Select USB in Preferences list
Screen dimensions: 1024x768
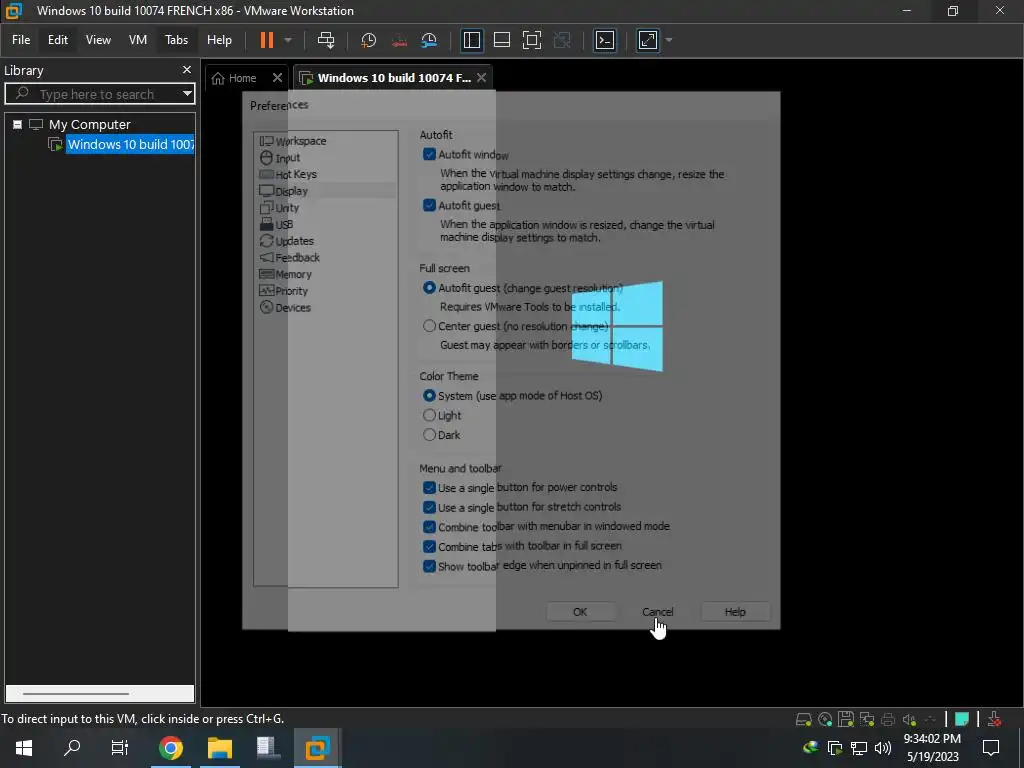click(284, 225)
